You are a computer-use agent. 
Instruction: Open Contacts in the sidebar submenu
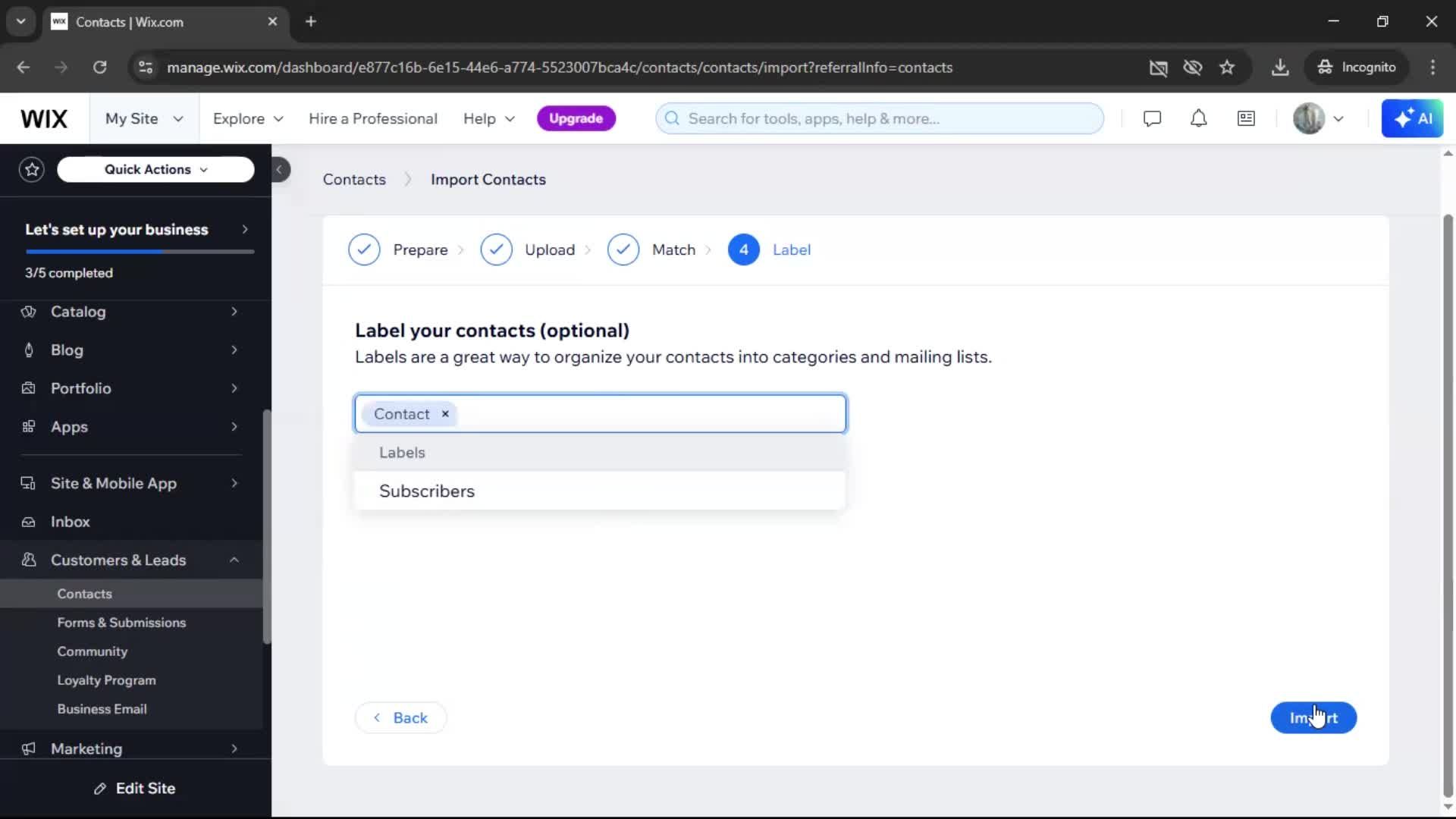84,594
